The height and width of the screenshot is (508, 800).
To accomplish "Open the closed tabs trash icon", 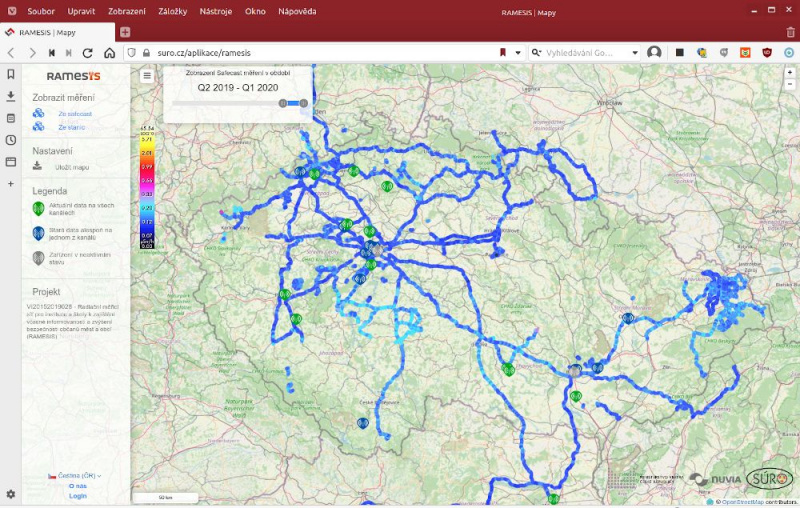I will tap(790, 32).
